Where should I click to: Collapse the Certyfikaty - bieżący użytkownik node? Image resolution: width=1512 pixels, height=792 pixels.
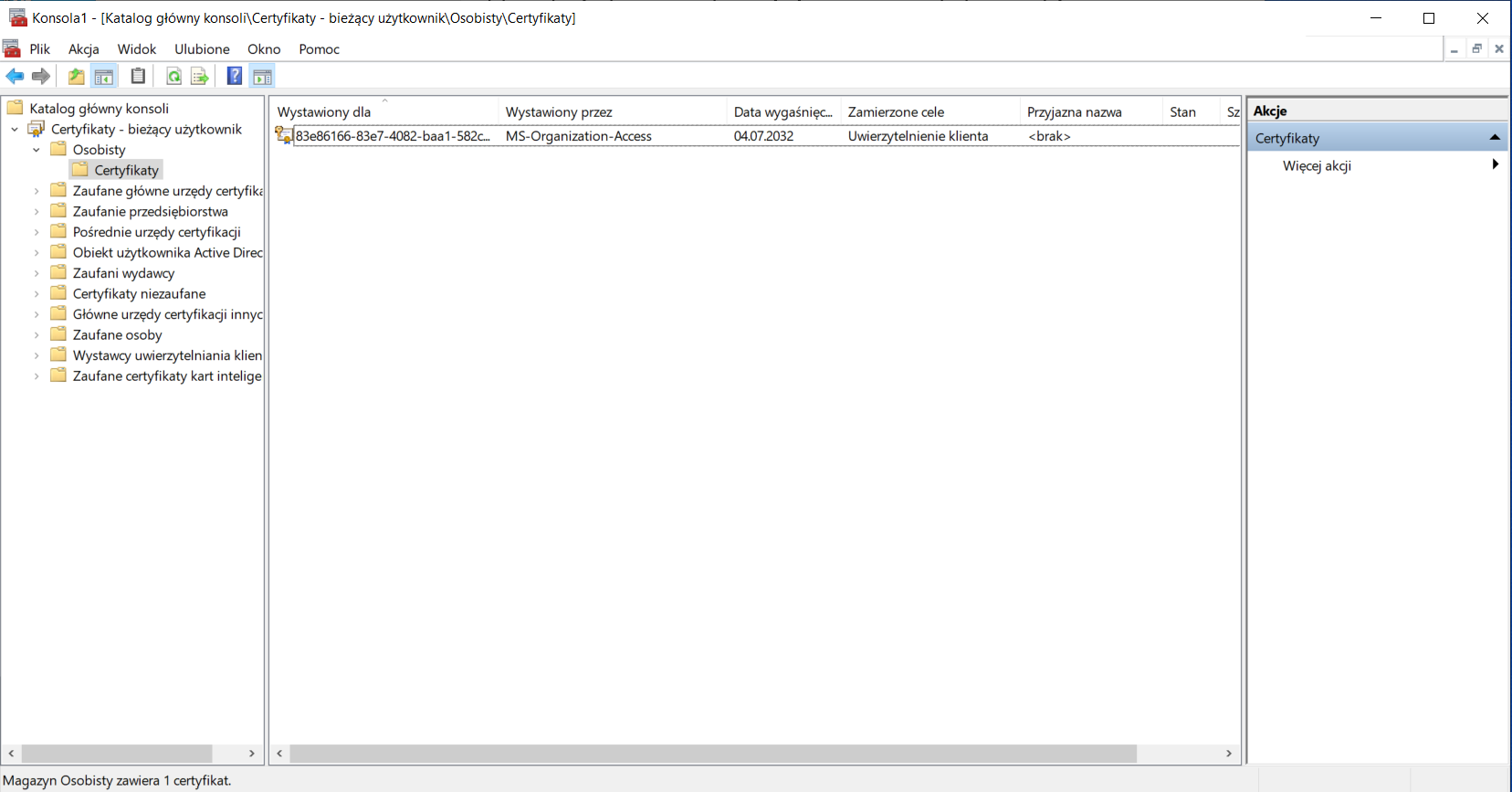[15, 130]
